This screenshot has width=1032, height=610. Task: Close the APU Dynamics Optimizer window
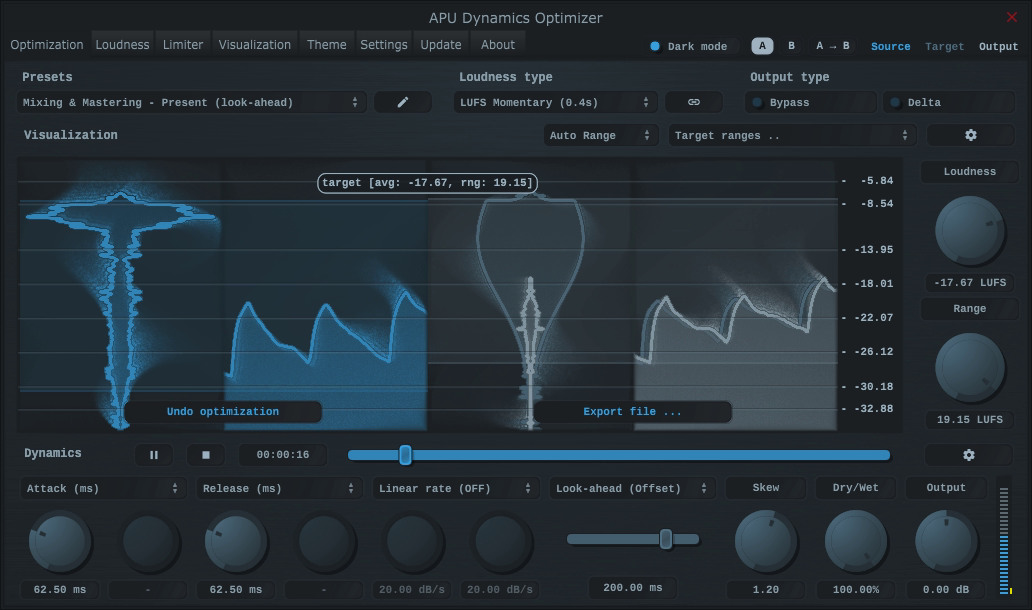[x=1012, y=17]
